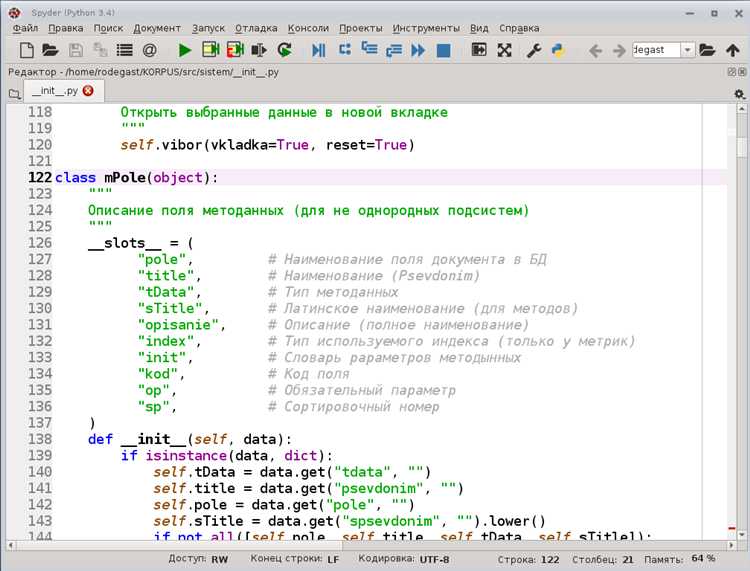Click line number 122 in gutter

point(40,177)
